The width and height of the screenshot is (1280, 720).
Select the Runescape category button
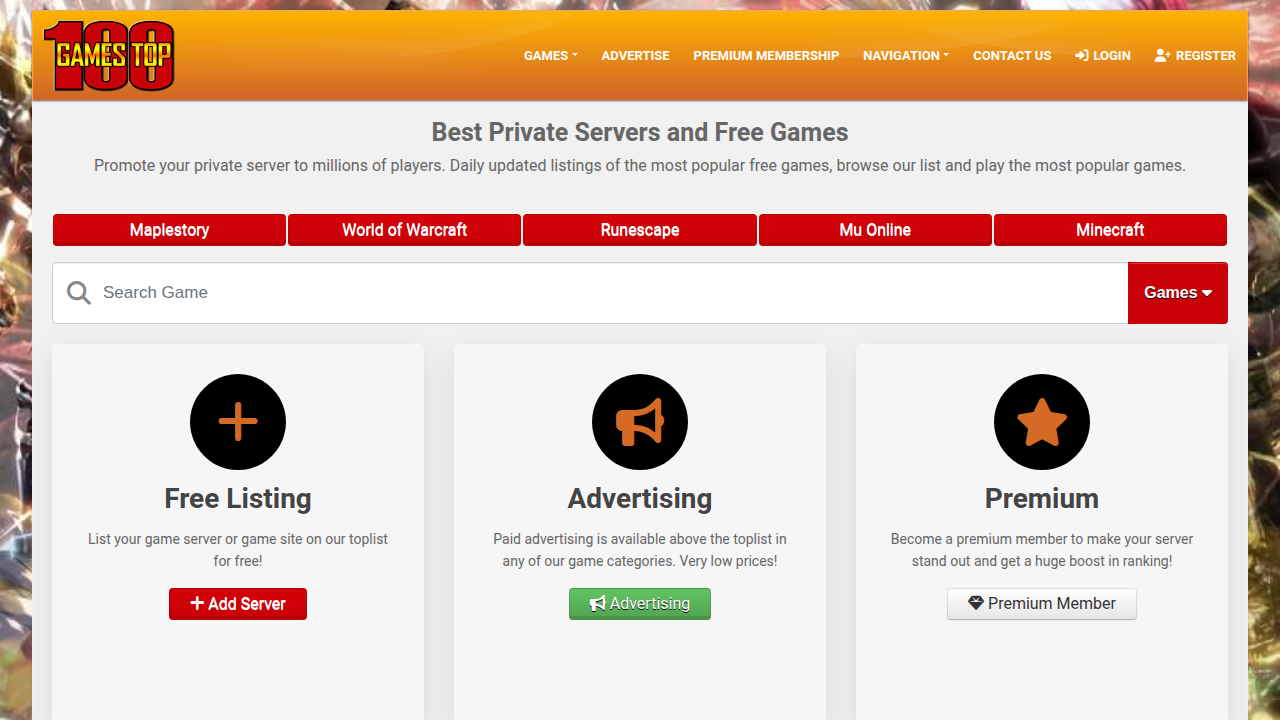[640, 230]
